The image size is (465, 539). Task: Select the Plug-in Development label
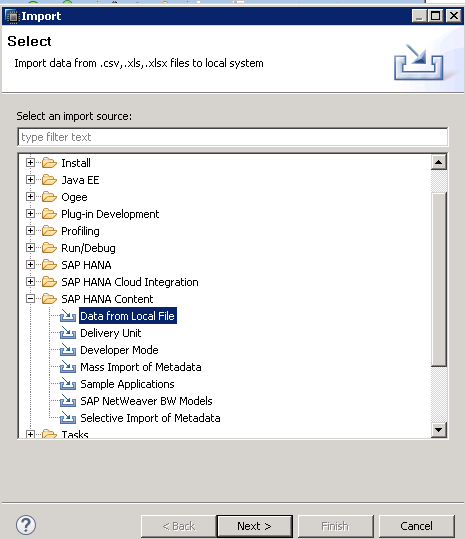click(x=110, y=214)
